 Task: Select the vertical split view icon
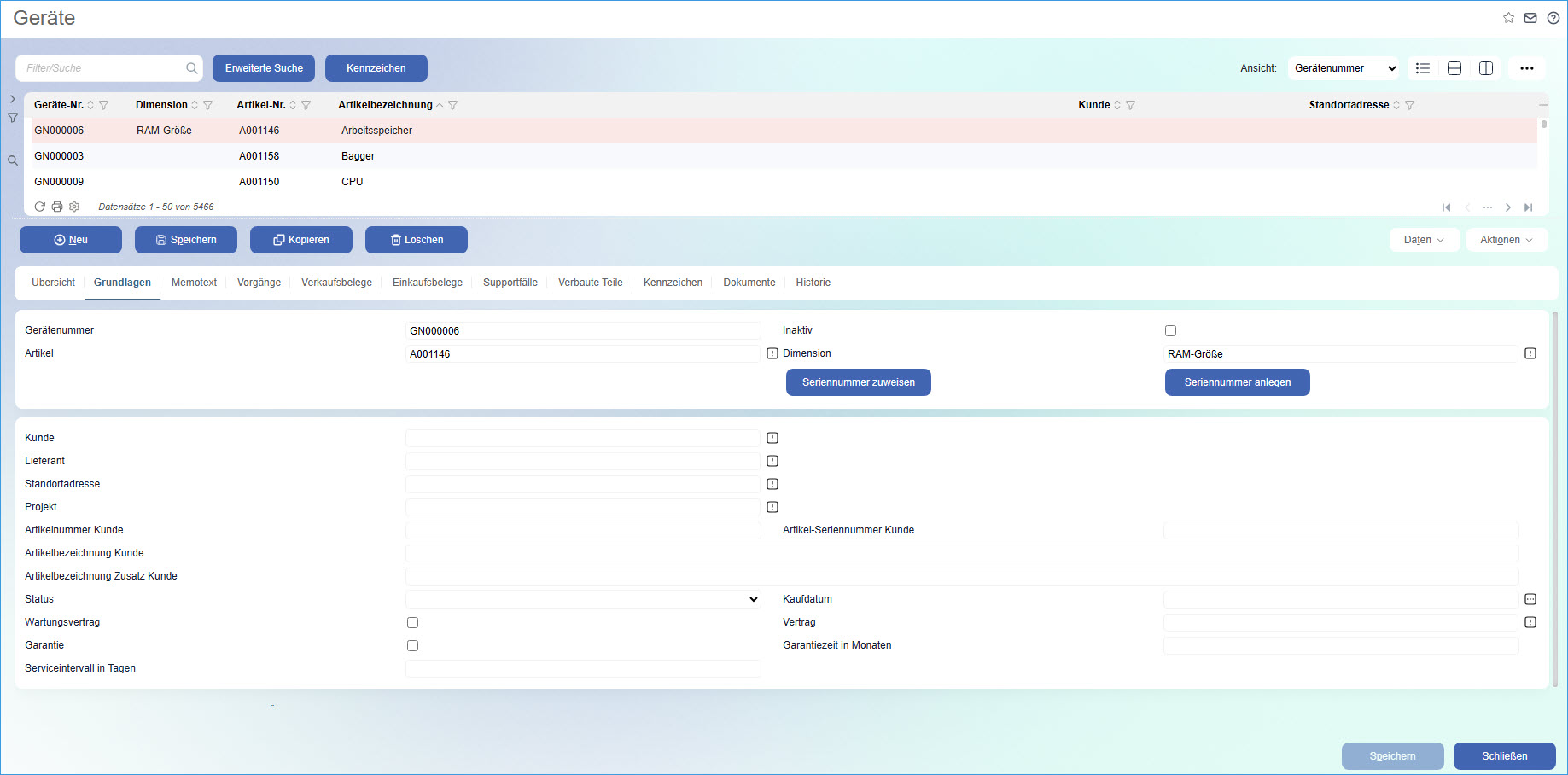tap(1486, 68)
